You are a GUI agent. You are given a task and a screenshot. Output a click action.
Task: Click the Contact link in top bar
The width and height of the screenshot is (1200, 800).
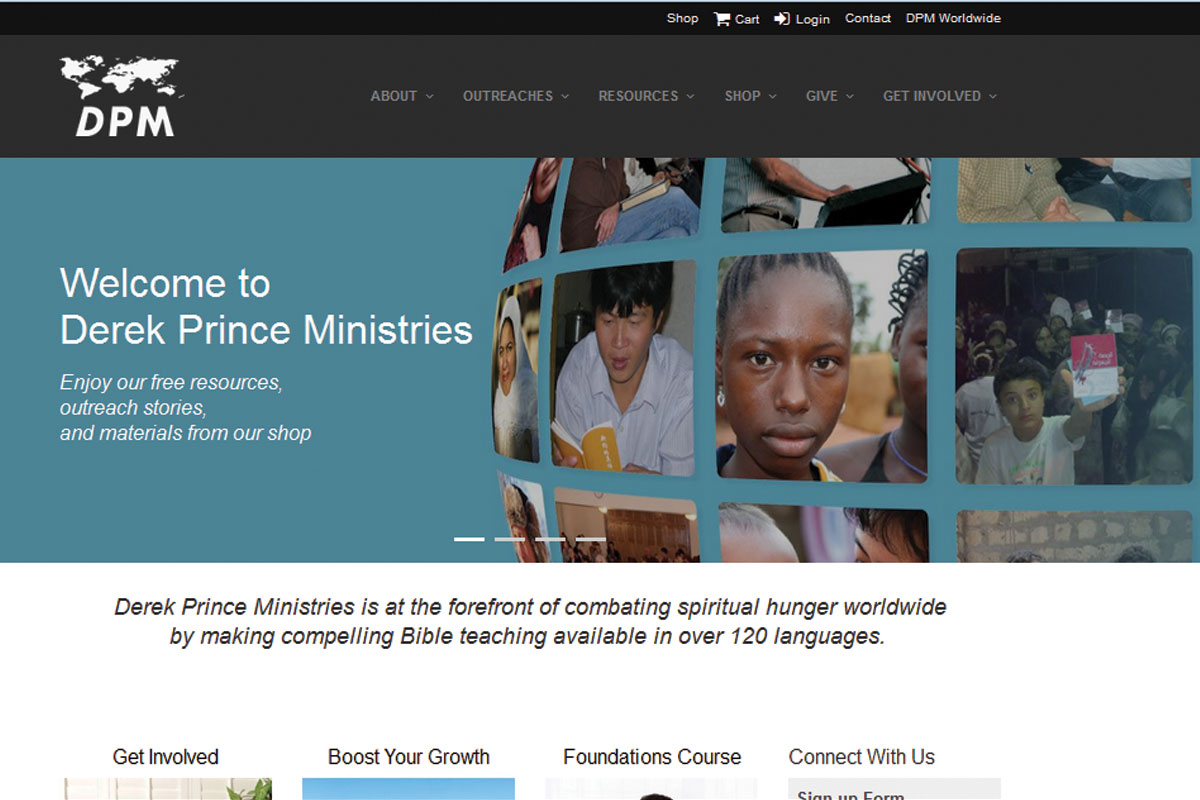(x=868, y=18)
